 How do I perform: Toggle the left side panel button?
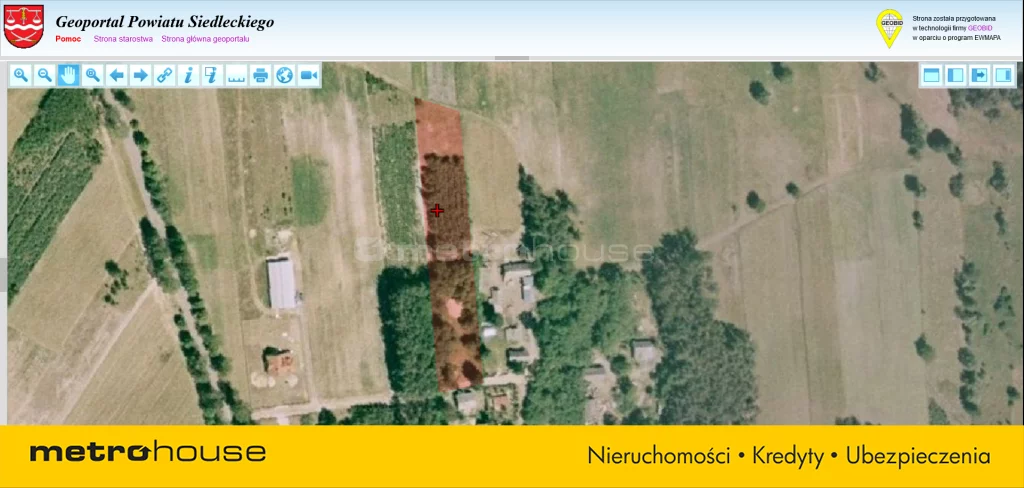[955, 75]
